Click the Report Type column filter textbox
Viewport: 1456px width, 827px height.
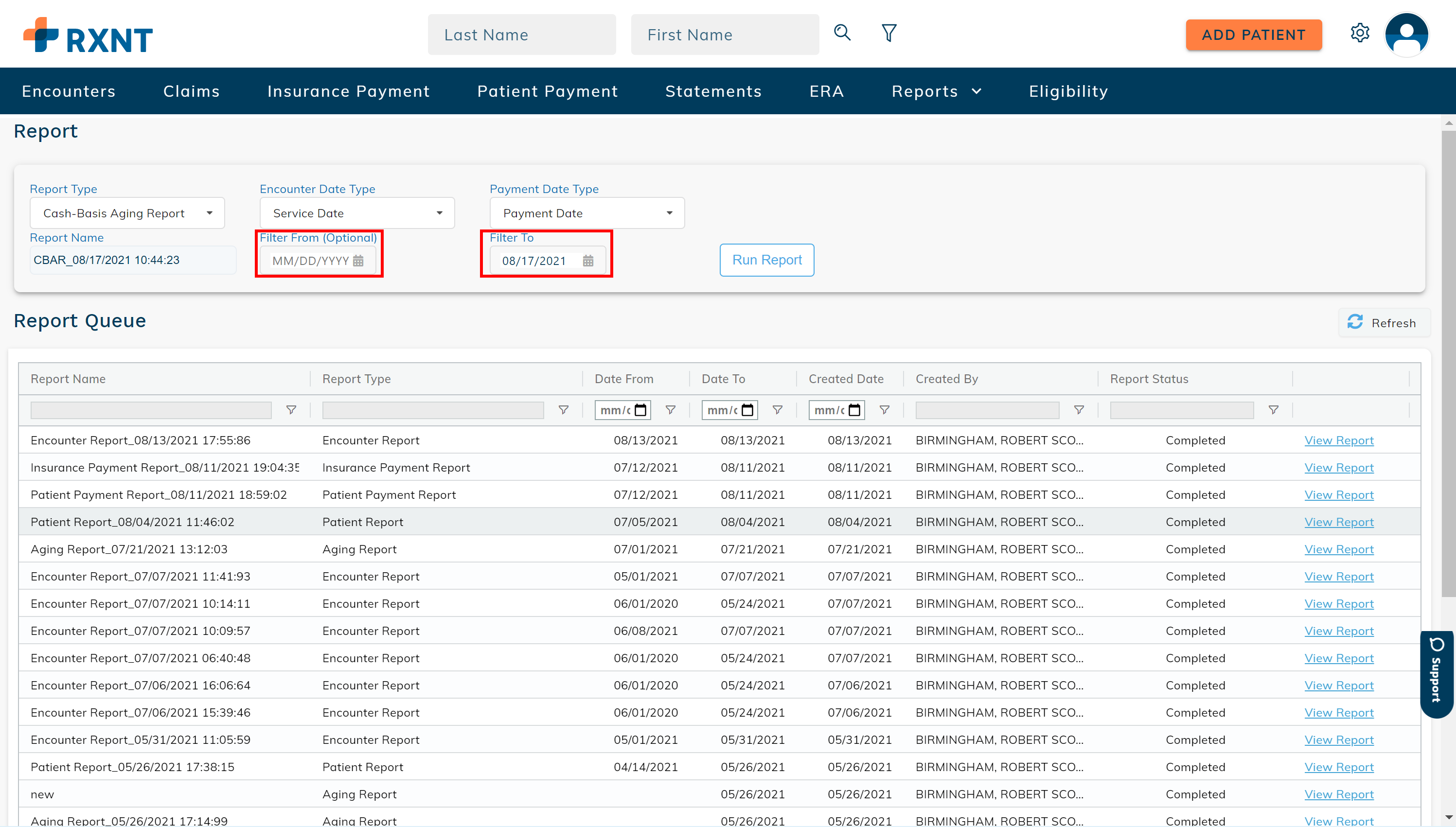pos(433,410)
